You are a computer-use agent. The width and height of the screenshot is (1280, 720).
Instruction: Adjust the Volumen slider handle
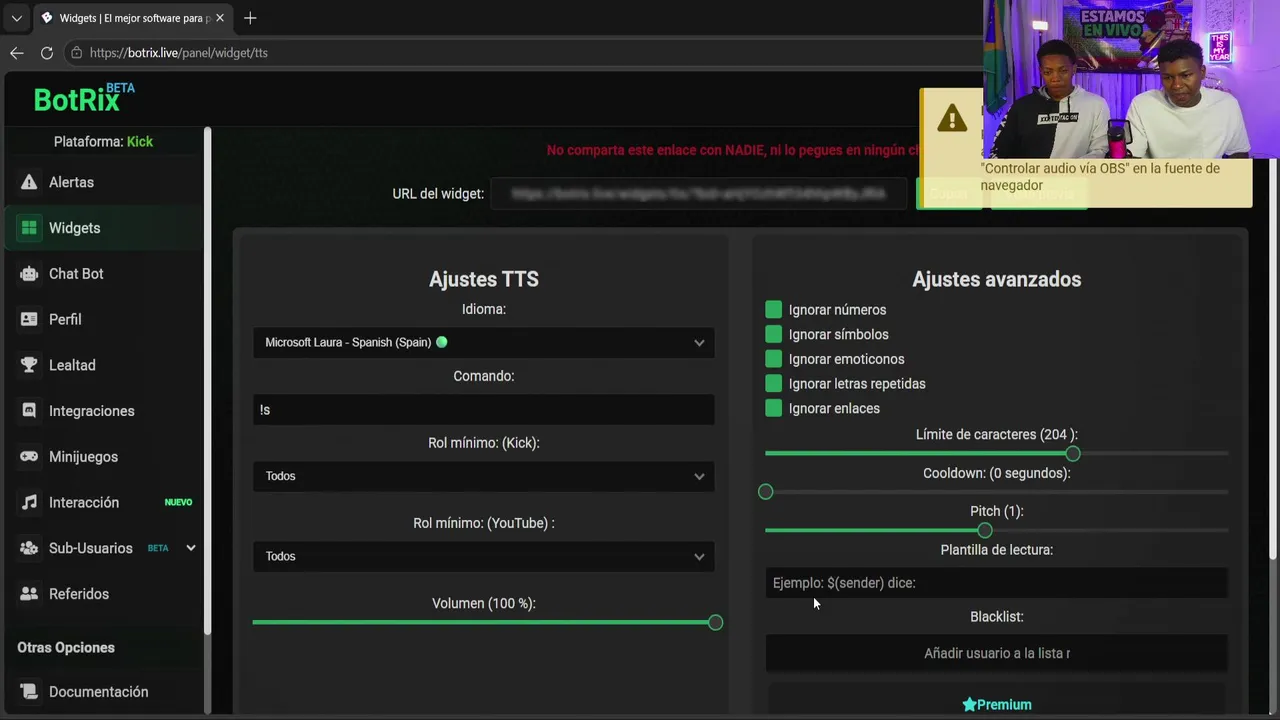coord(715,623)
